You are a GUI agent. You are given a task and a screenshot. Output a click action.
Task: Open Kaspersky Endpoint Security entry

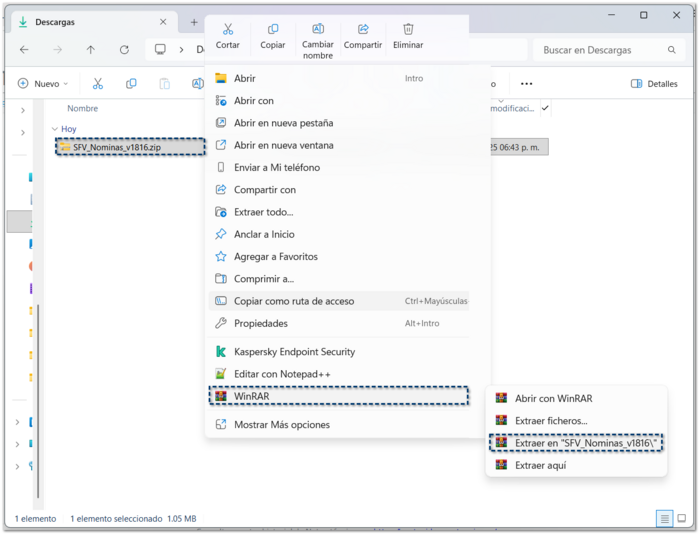[x=294, y=352]
